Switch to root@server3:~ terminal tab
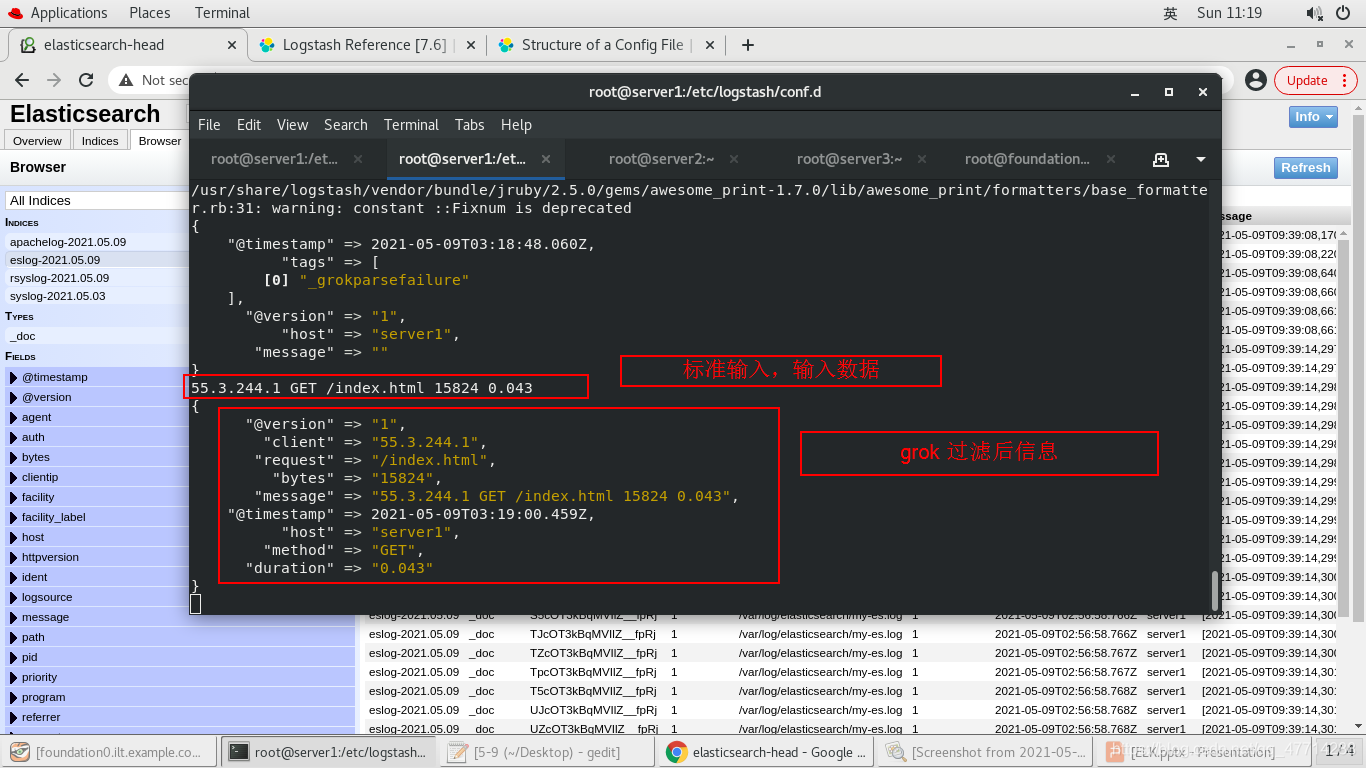The height and width of the screenshot is (768, 1366). tap(849, 159)
